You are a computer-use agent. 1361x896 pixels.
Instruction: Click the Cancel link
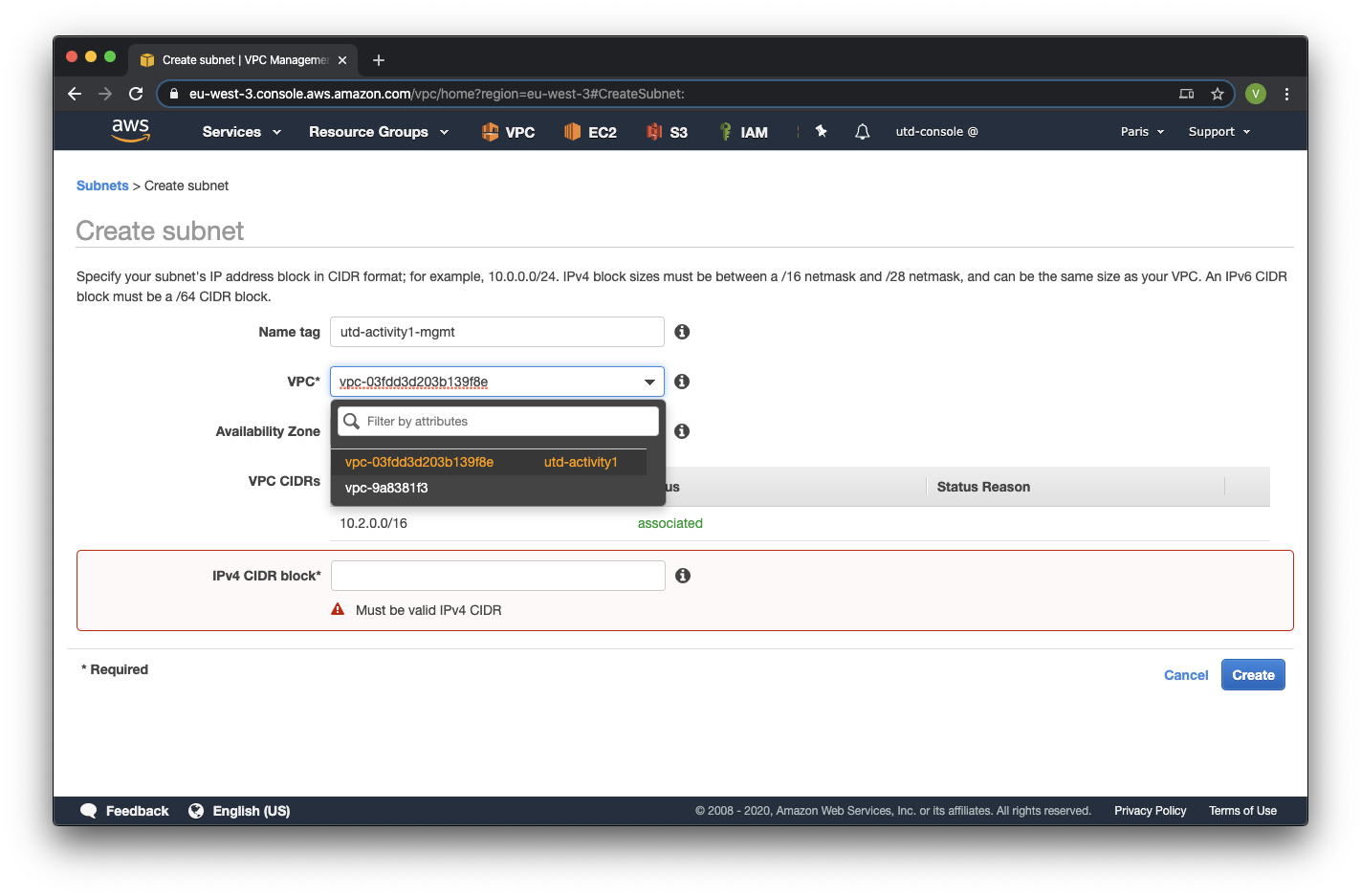click(x=1186, y=675)
